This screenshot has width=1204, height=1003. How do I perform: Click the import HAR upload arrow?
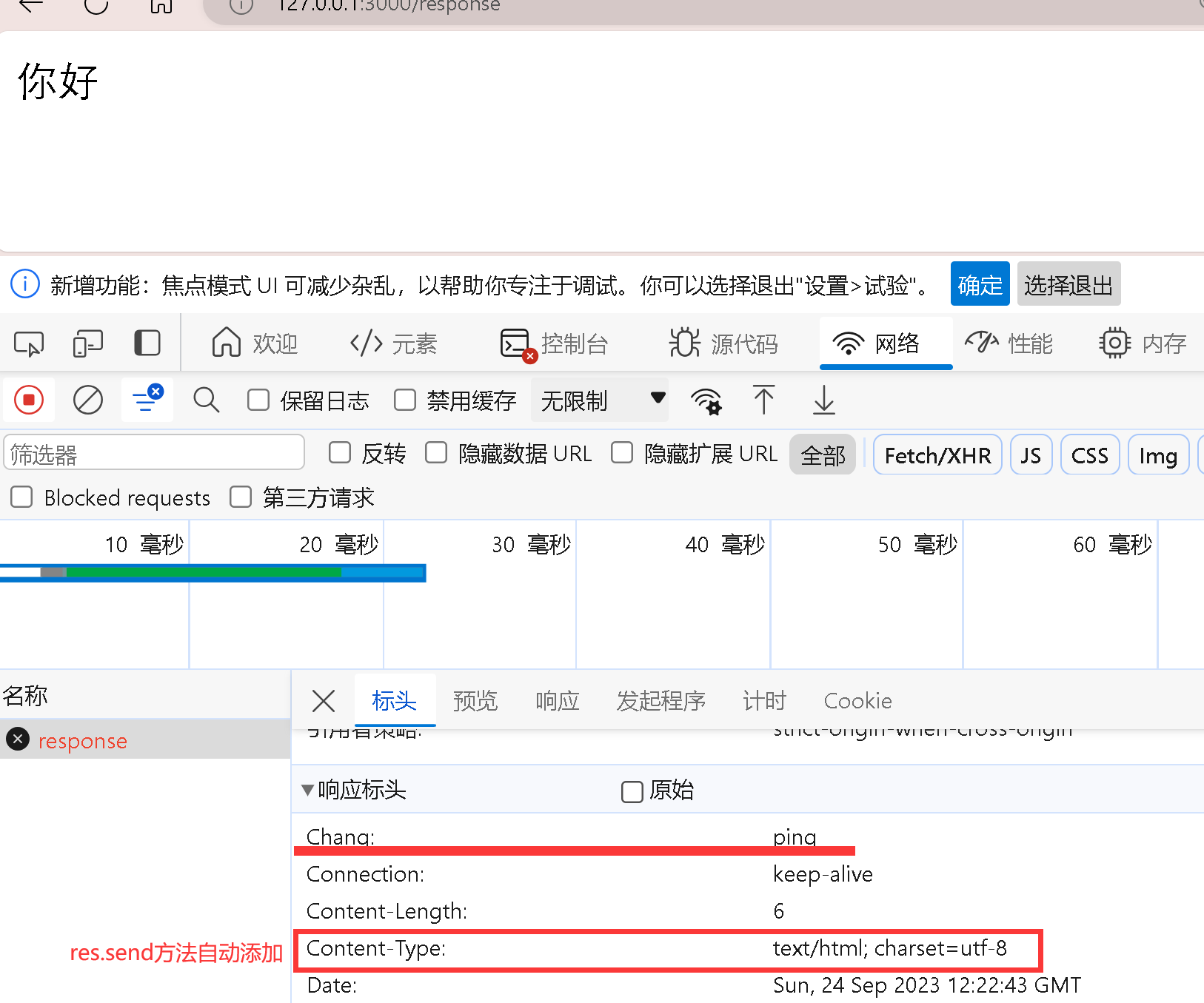764,400
